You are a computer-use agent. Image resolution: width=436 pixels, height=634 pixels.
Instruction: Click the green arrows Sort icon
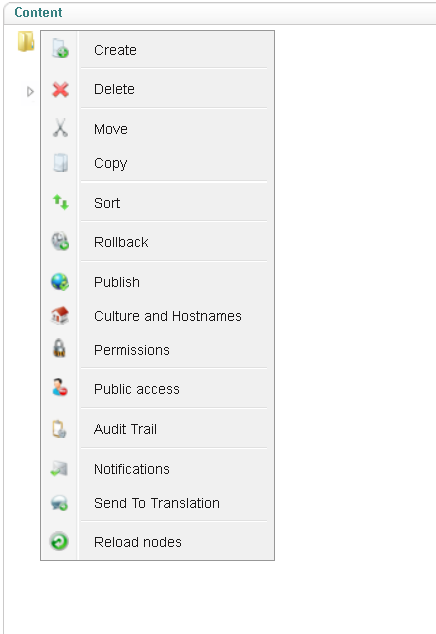pyautogui.click(x=61, y=202)
